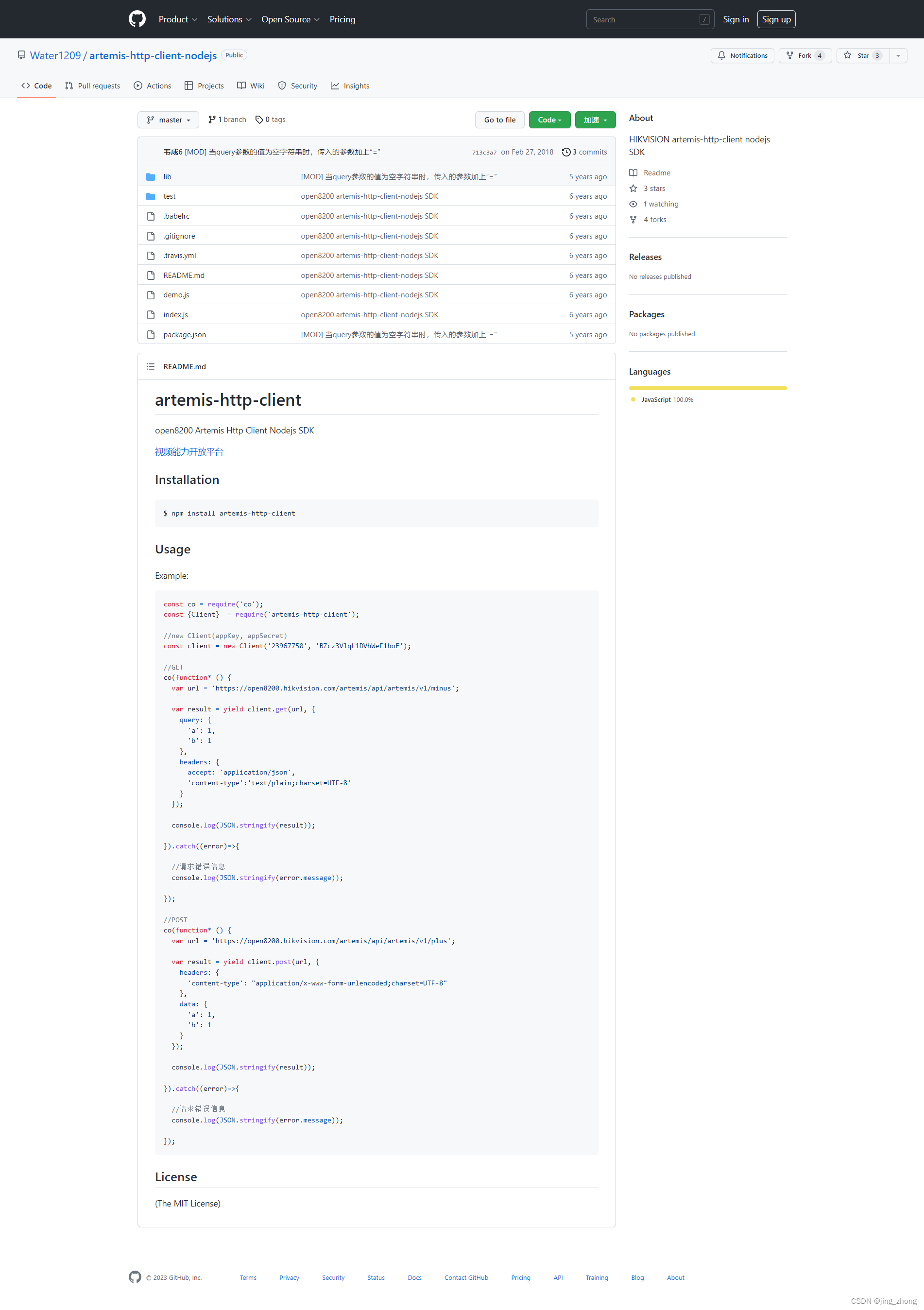Open README outline list icon
Image resolution: width=924 pixels, height=1310 pixels.
coord(151,366)
